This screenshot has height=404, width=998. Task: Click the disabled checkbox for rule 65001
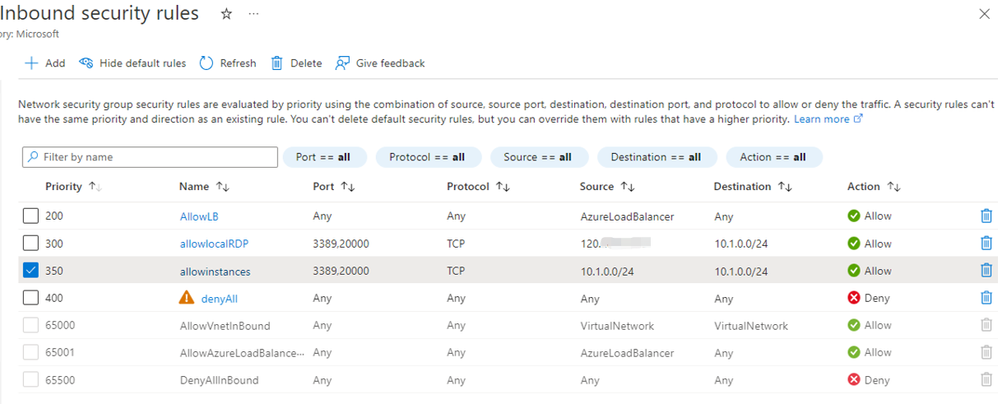coord(31,352)
